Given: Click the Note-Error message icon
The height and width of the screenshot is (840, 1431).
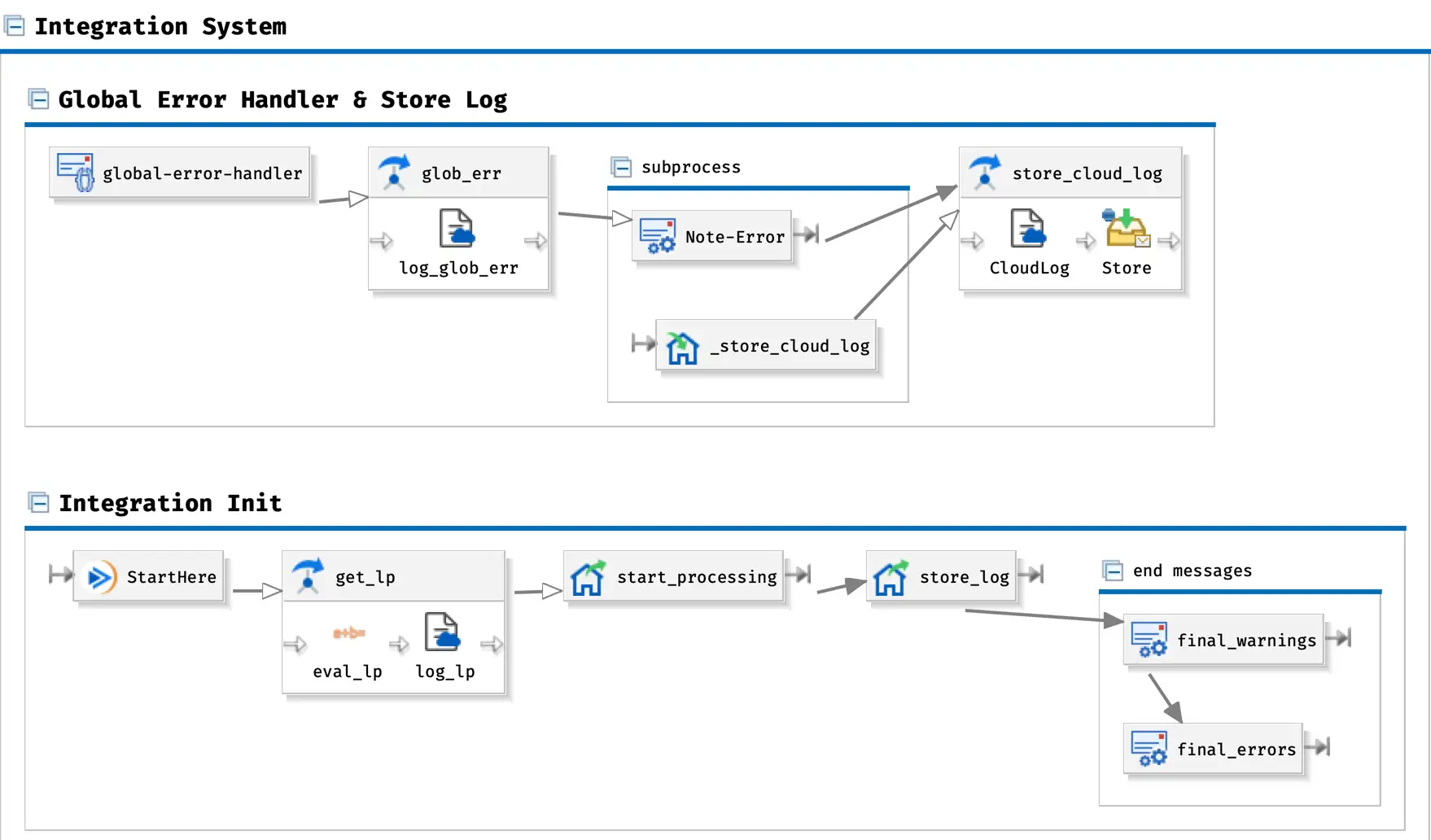Looking at the screenshot, I should pos(658,236).
